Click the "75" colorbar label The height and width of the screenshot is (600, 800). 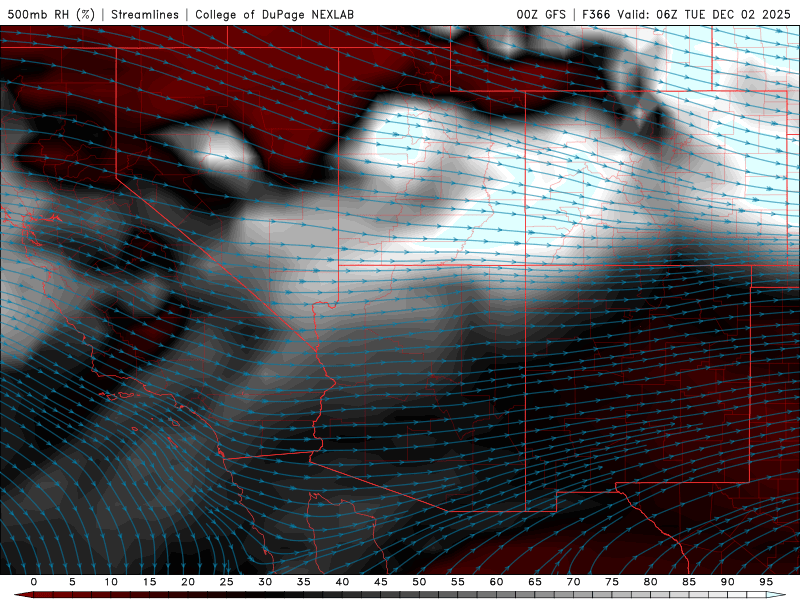click(x=612, y=582)
